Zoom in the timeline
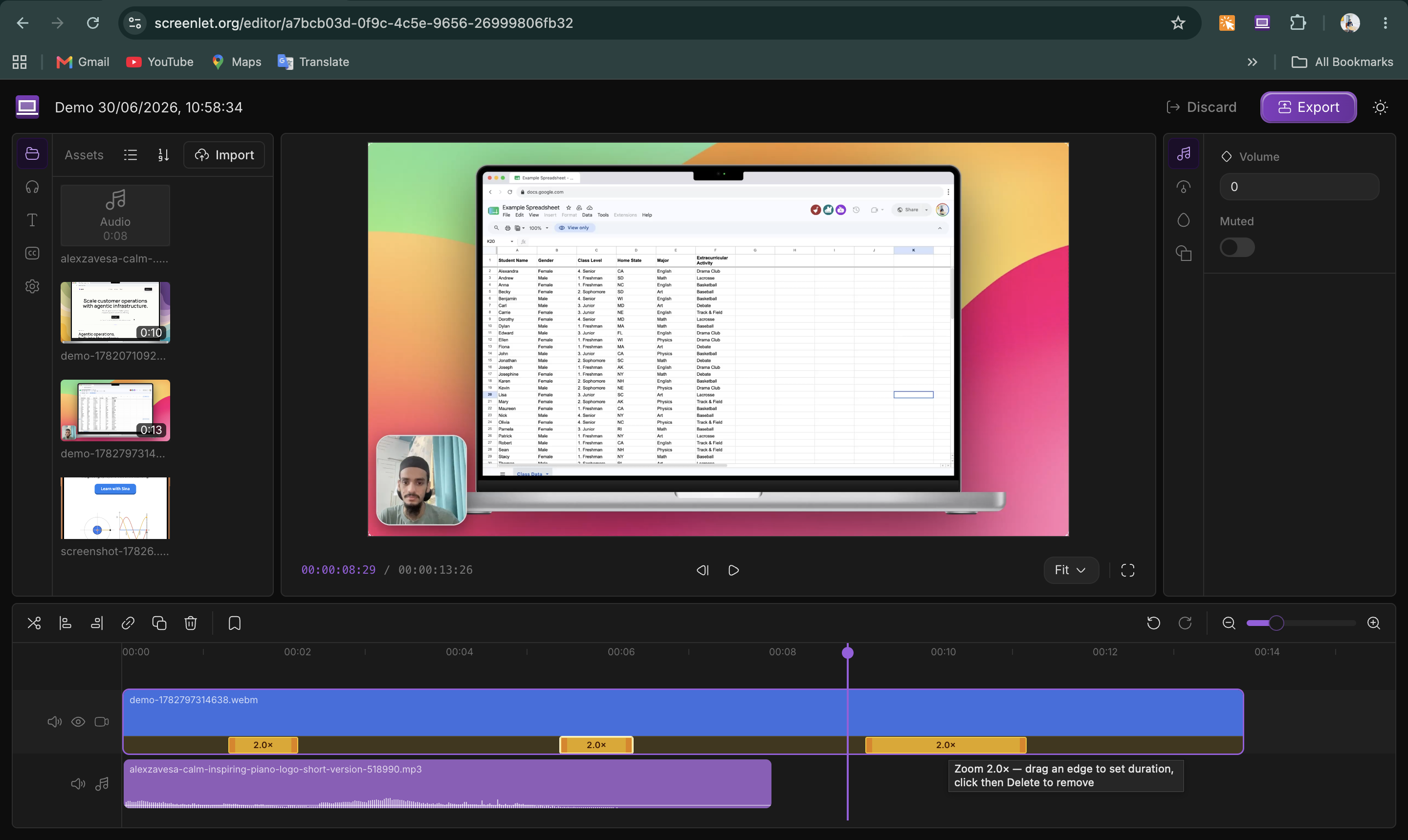 click(x=1373, y=623)
